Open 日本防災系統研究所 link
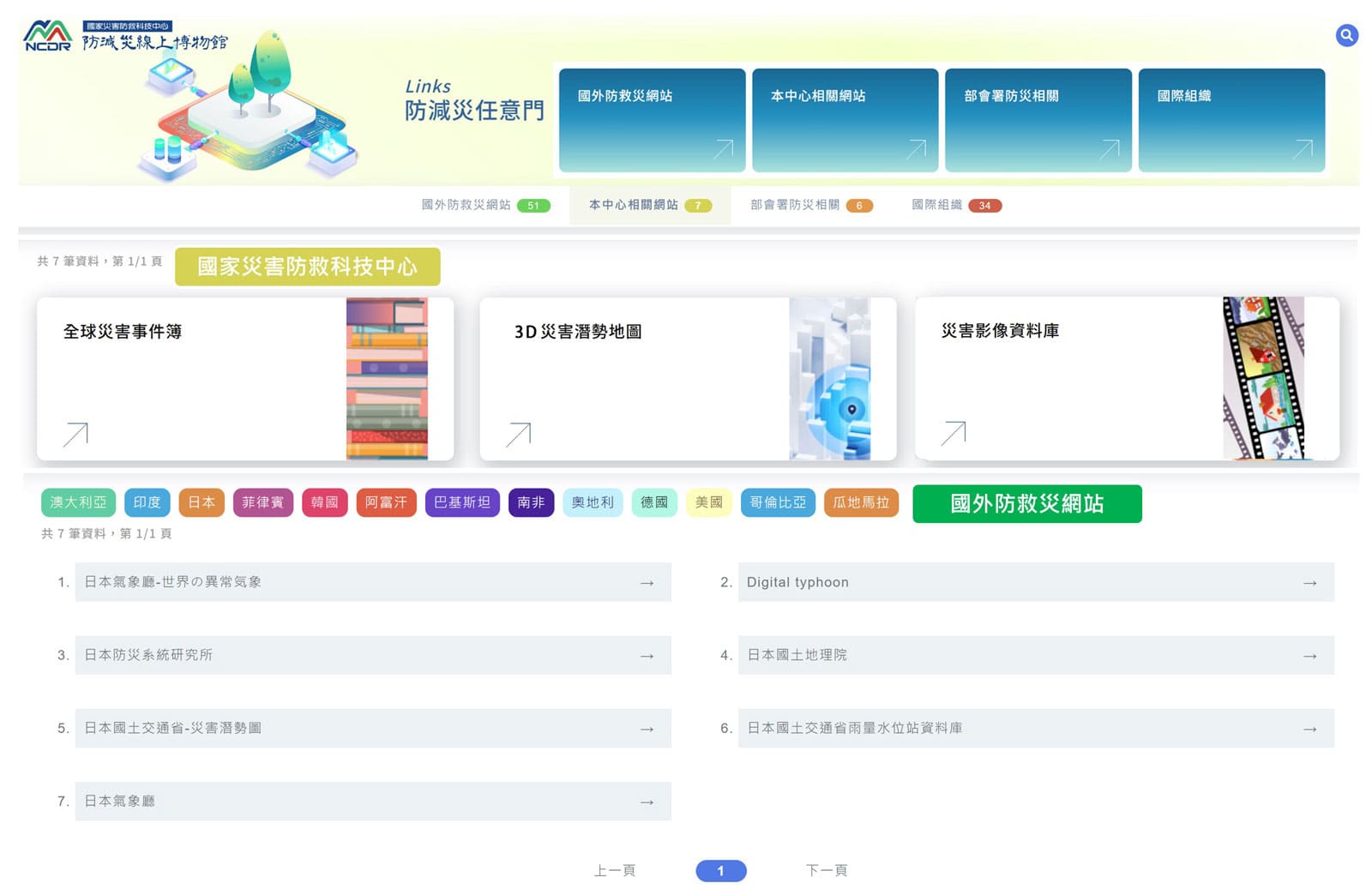 372,655
